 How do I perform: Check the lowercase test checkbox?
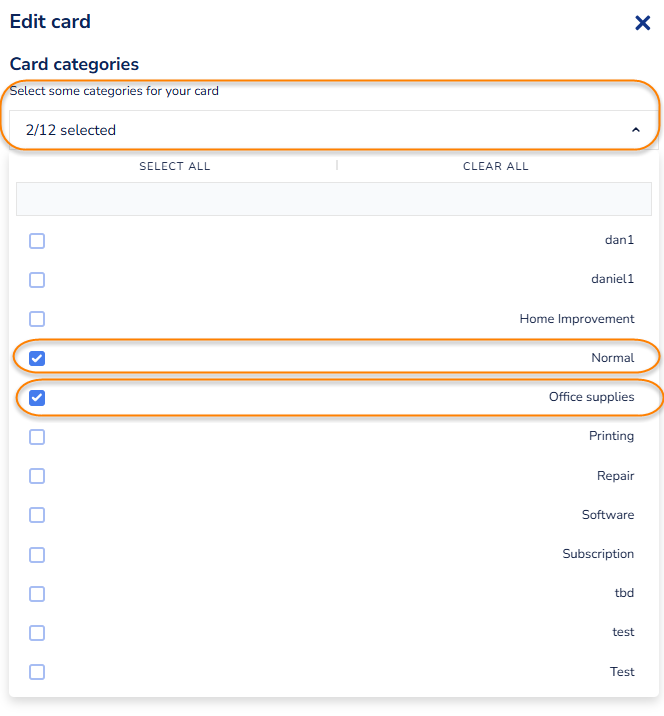(x=37, y=633)
